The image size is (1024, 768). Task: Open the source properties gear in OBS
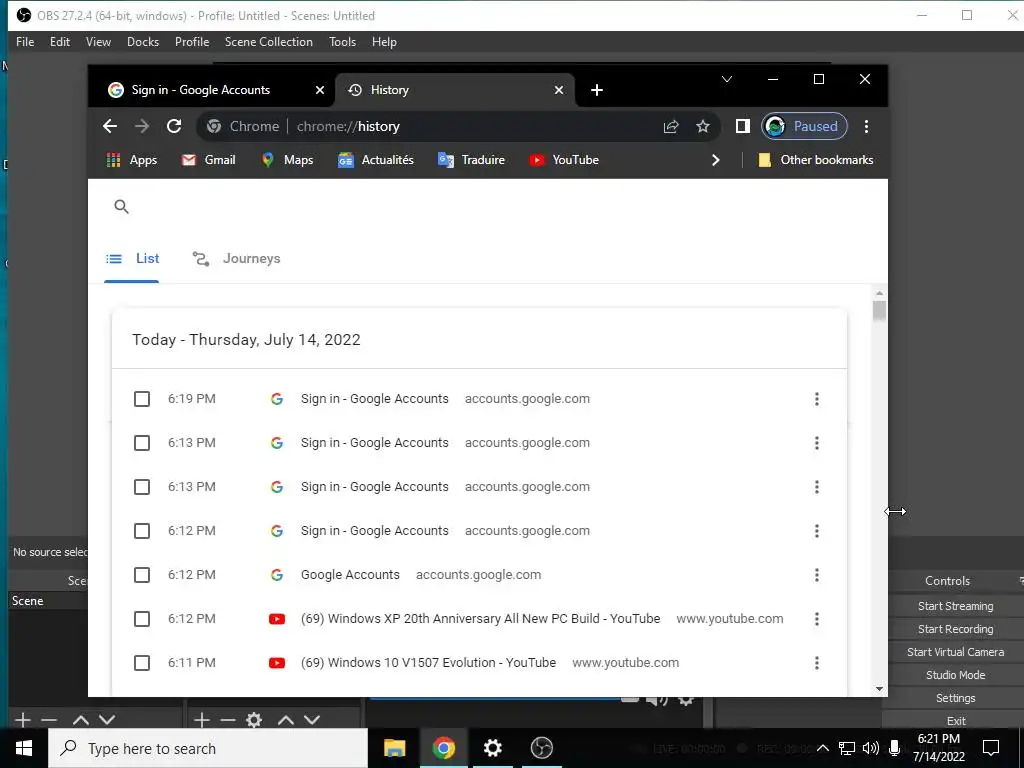coord(254,720)
